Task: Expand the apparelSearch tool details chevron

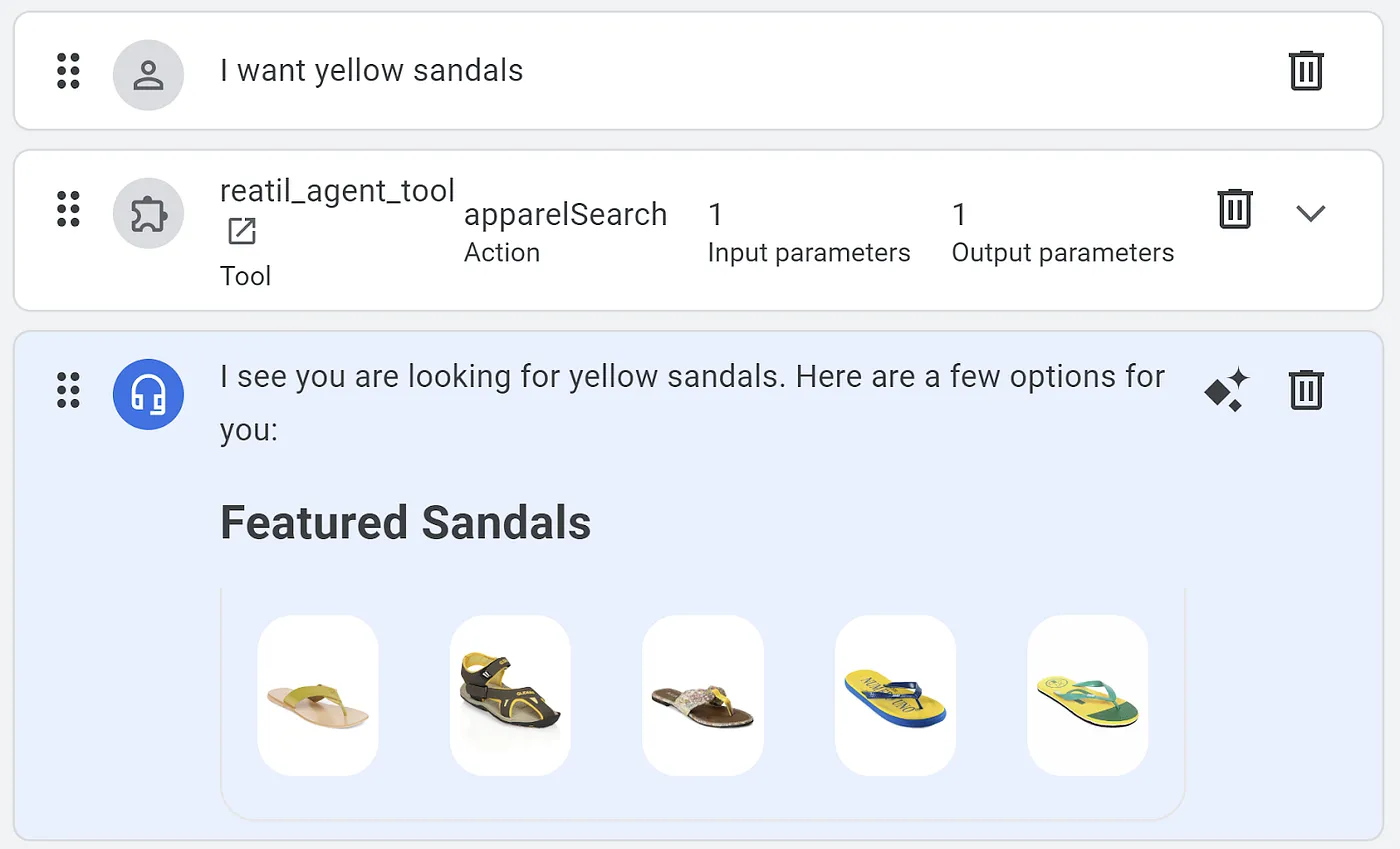Action: click(x=1310, y=212)
